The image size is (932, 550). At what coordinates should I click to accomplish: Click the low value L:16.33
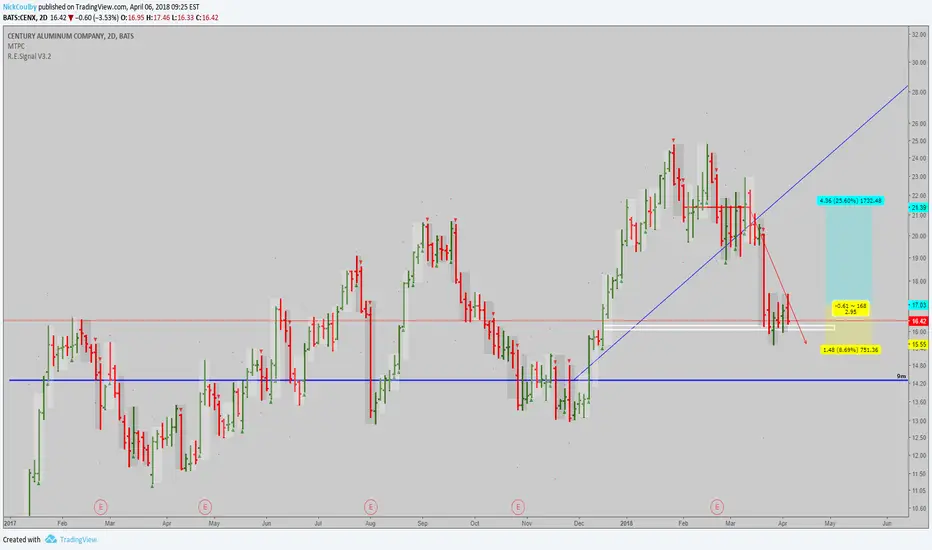[x=182, y=18]
